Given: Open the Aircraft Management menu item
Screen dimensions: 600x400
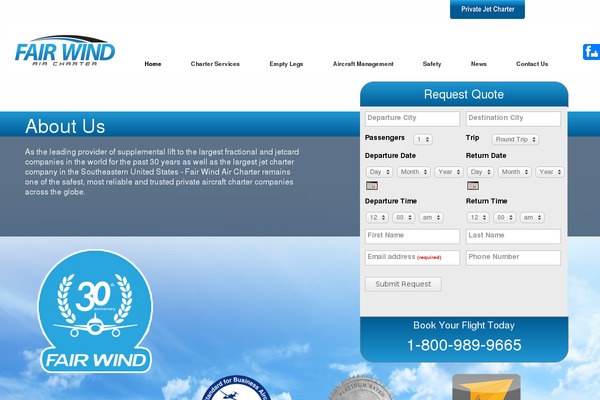Looking at the screenshot, I should tap(363, 64).
